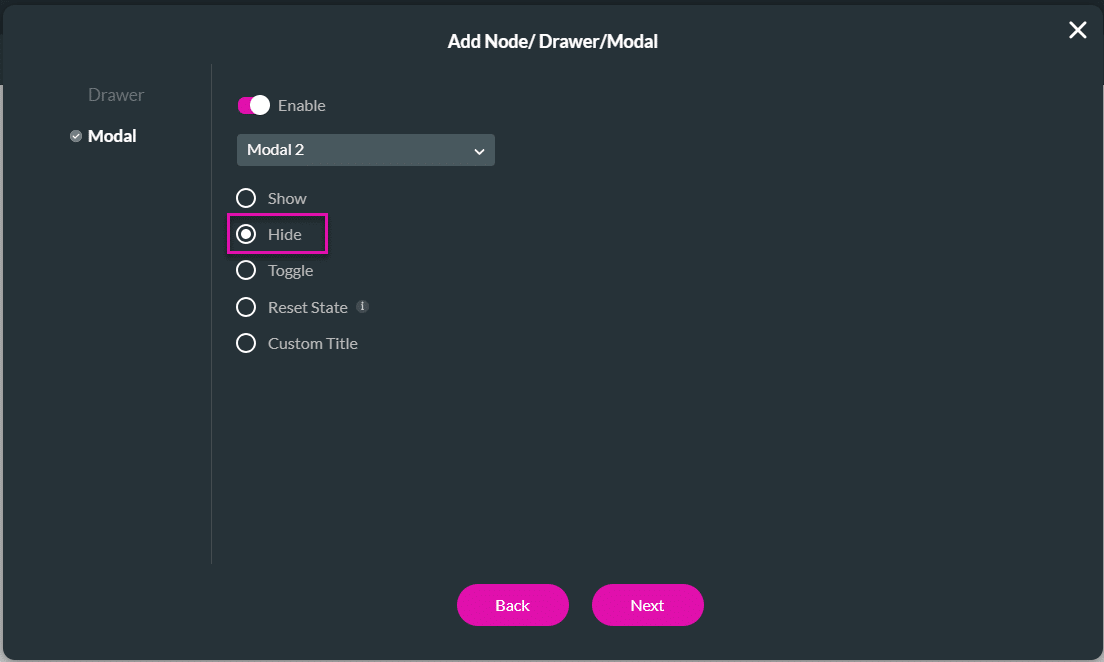Choose the Toggle option
Screen dimensions: 1104x662
[246, 270]
